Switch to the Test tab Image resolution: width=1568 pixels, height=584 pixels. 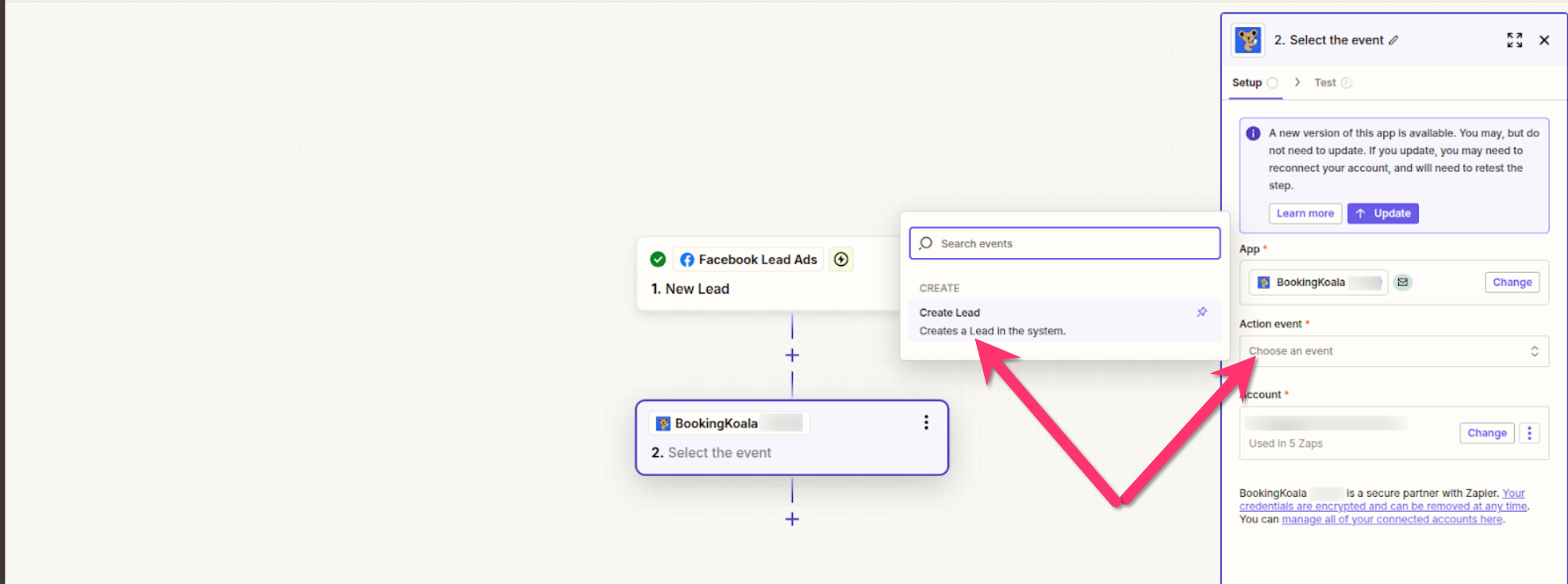pyautogui.click(x=1325, y=83)
